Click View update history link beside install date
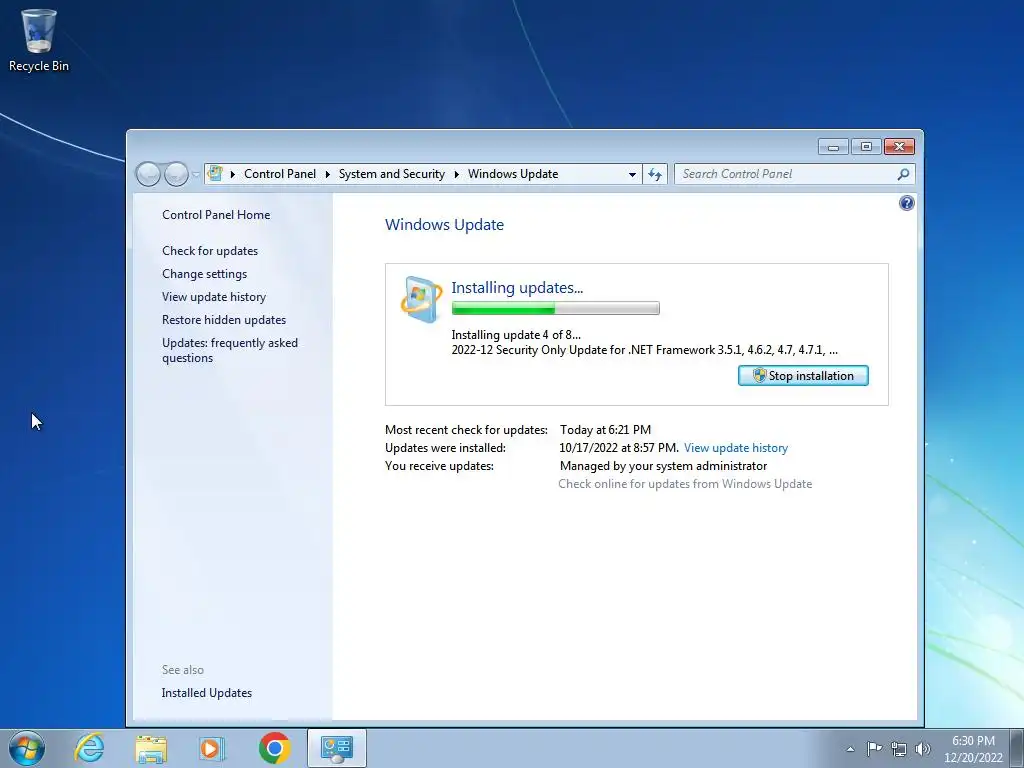Viewport: 1024px width, 768px height. point(735,448)
